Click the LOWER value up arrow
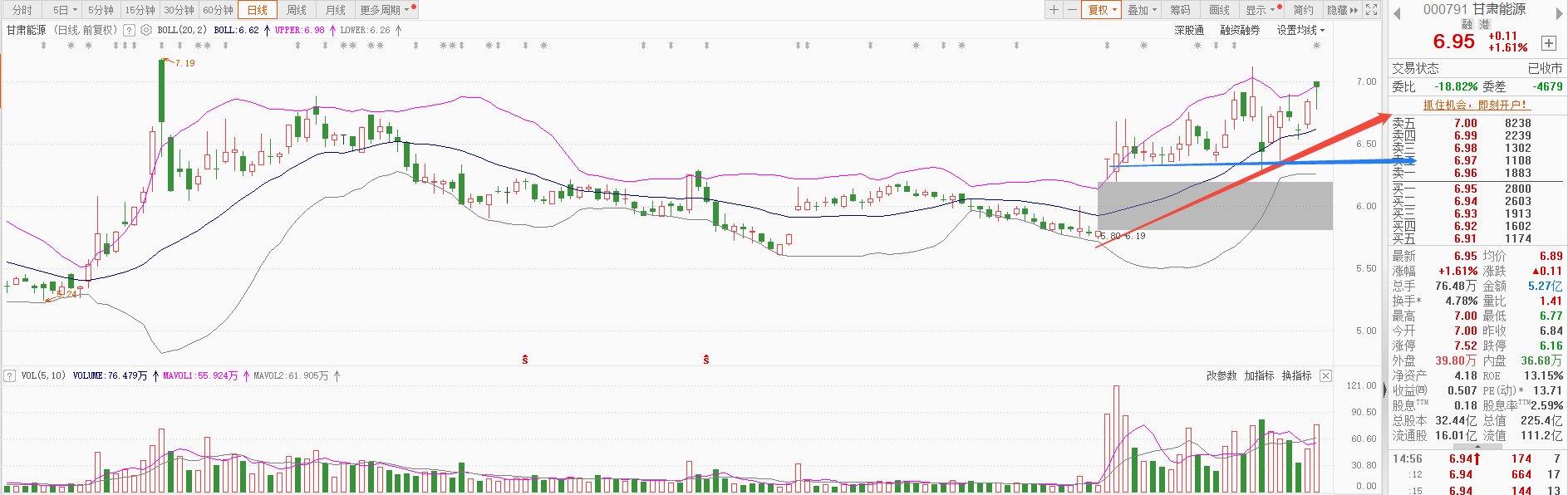This screenshot has height=495, width=1568. coord(398,30)
